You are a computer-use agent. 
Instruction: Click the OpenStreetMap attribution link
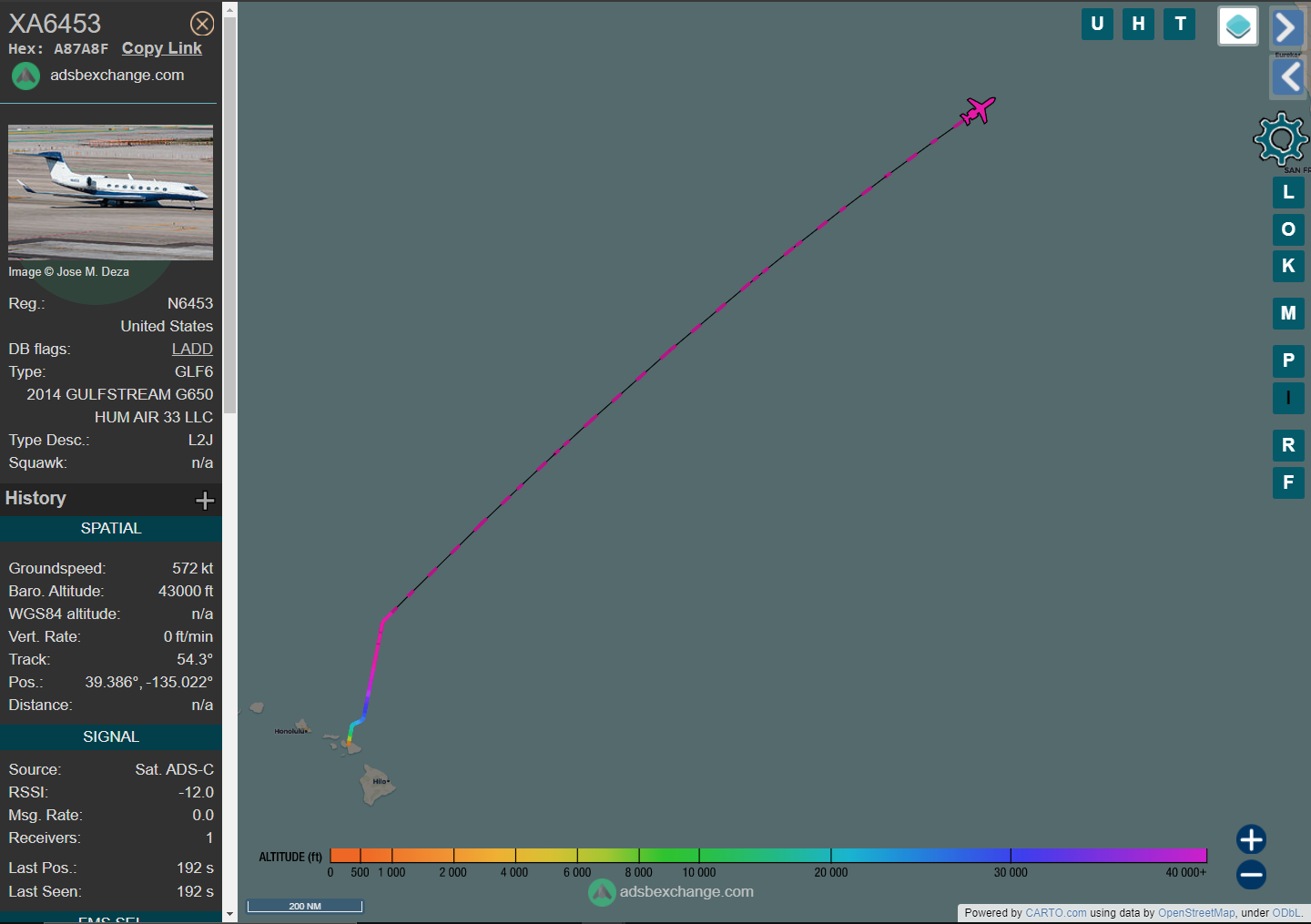coord(1196,913)
